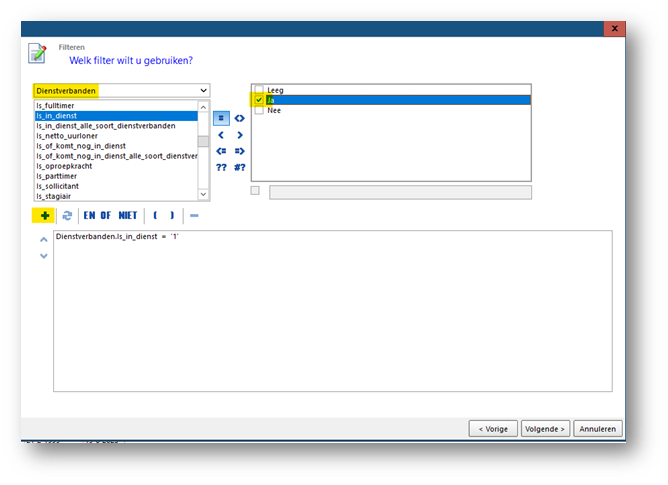Select the not-equal operator icon
Image resolution: width=668 pixels, height=485 pixels.
tap(239, 118)
